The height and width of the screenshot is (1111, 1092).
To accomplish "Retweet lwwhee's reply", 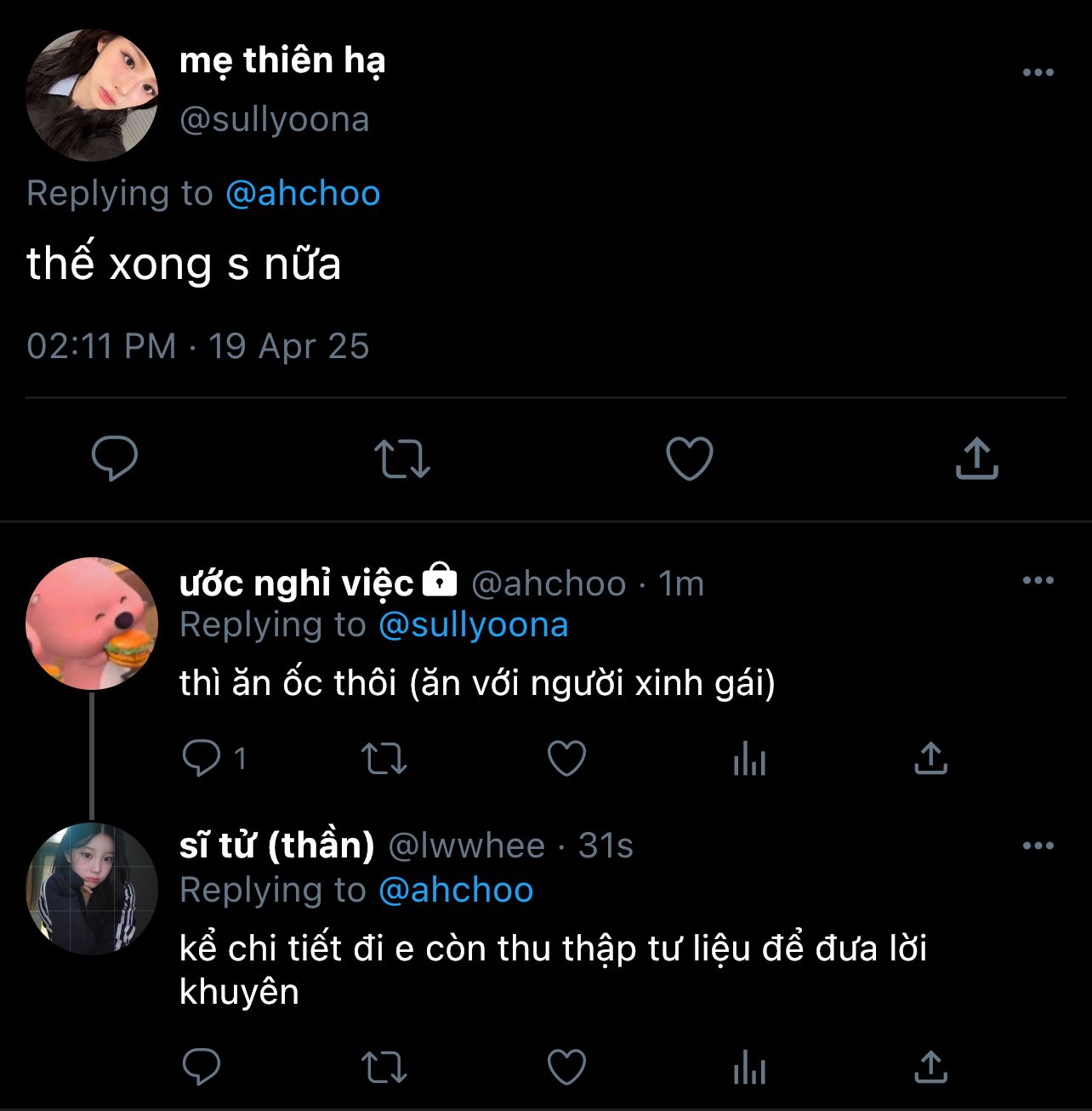I will tap(384, 1068).
